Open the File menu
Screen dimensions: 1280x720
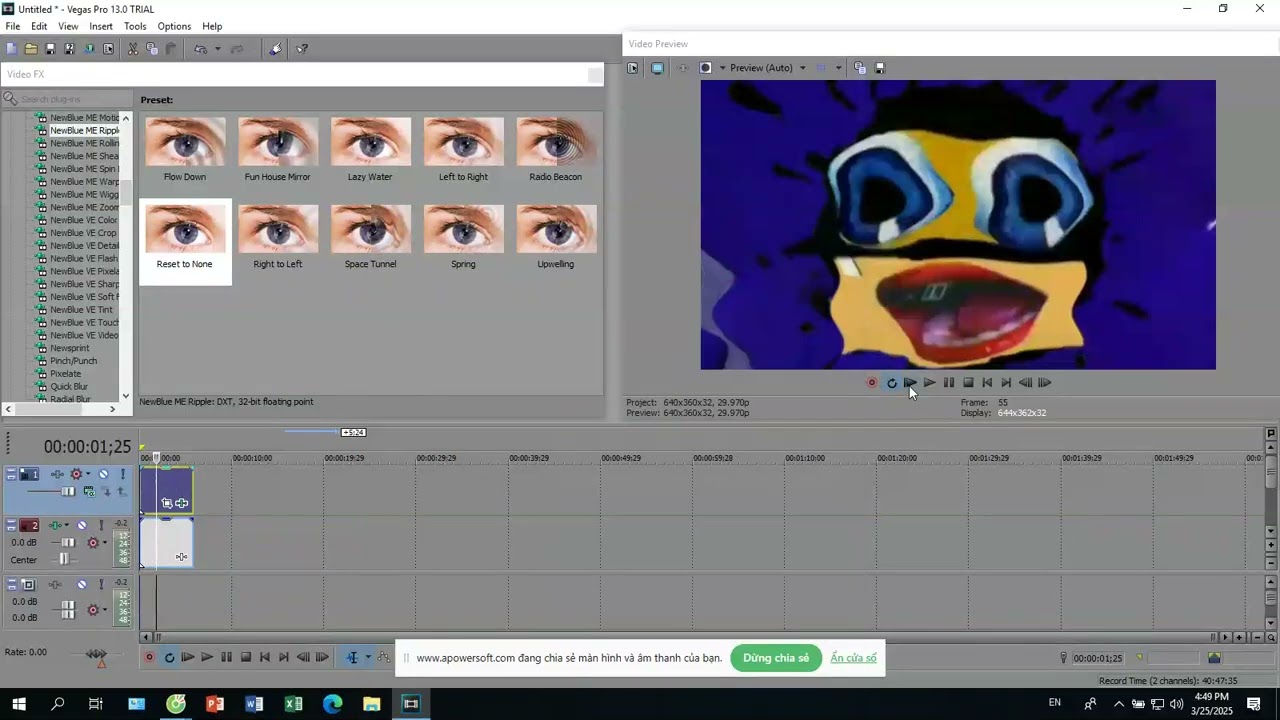click(13, 26)
